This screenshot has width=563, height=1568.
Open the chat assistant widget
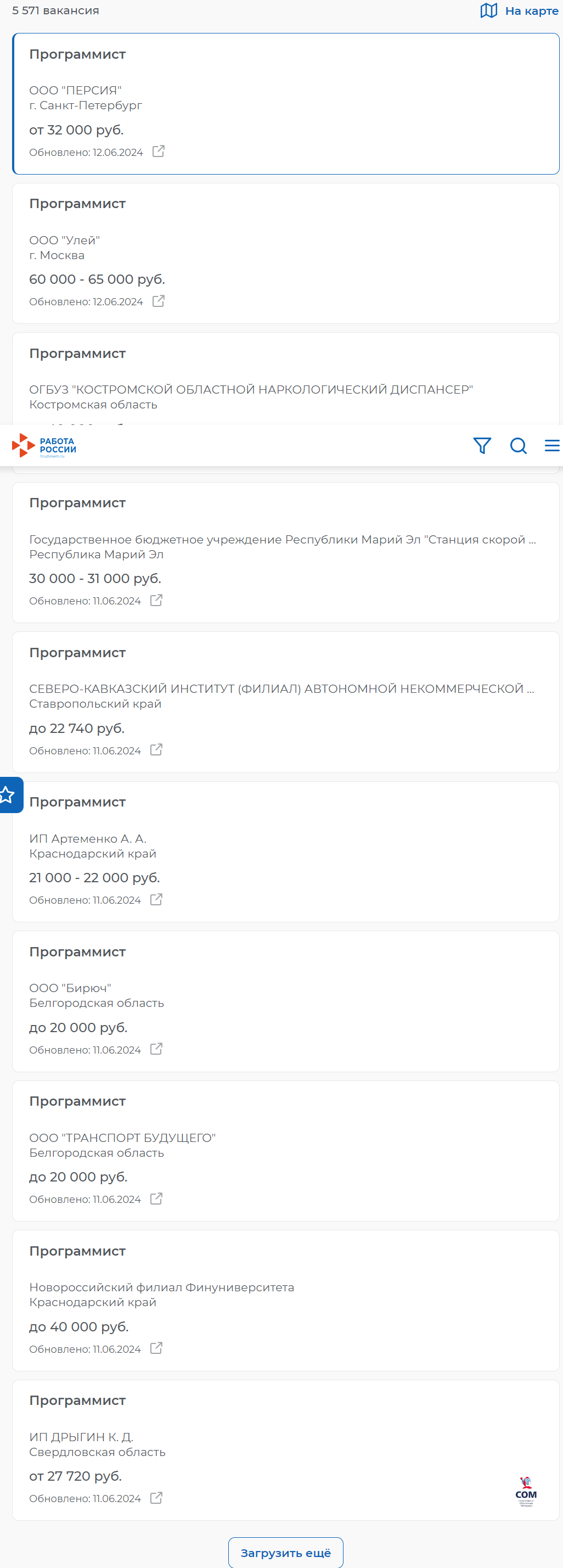coord(526,1491)
